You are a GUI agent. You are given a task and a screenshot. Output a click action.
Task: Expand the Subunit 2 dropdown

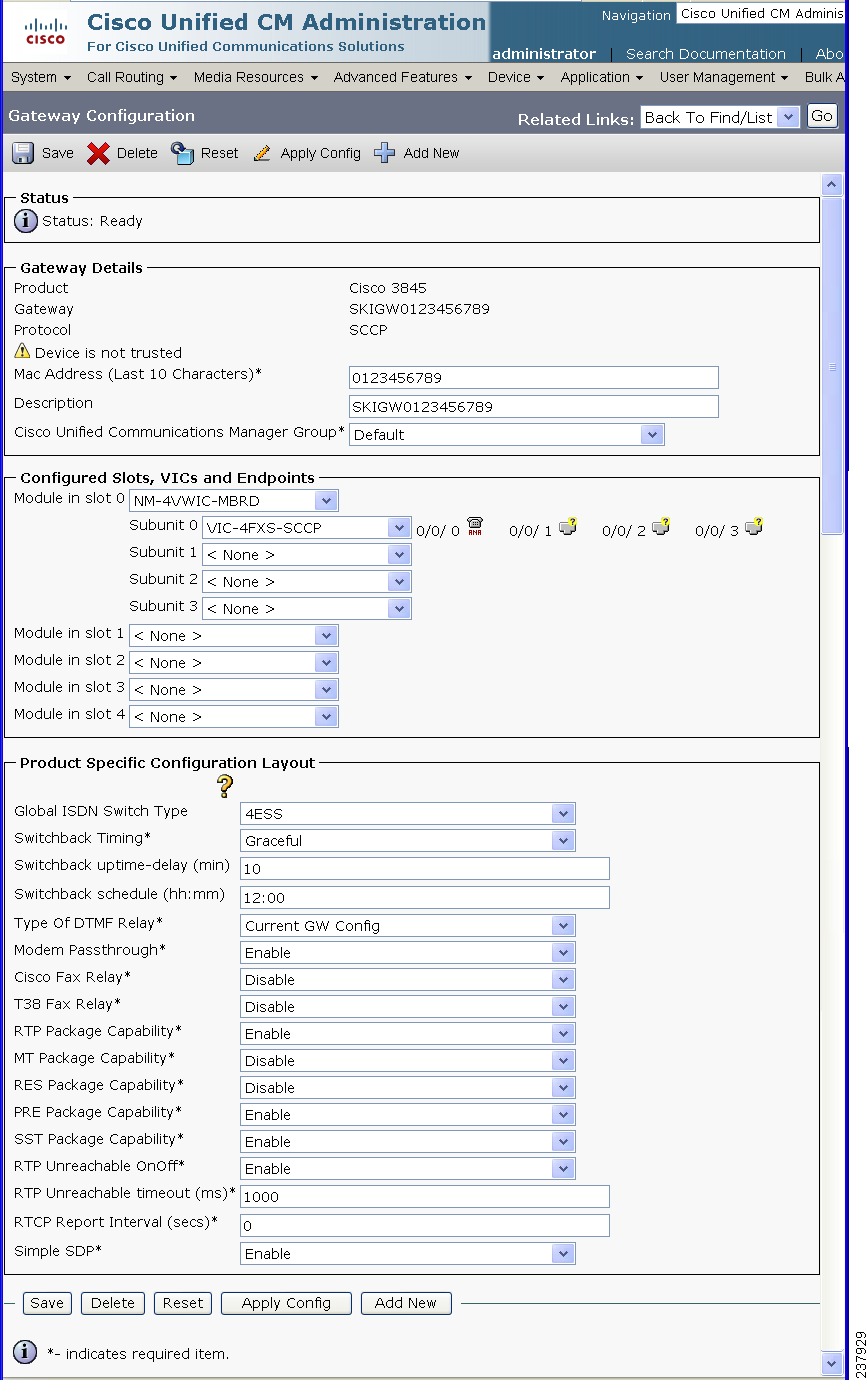click(399, 581)
